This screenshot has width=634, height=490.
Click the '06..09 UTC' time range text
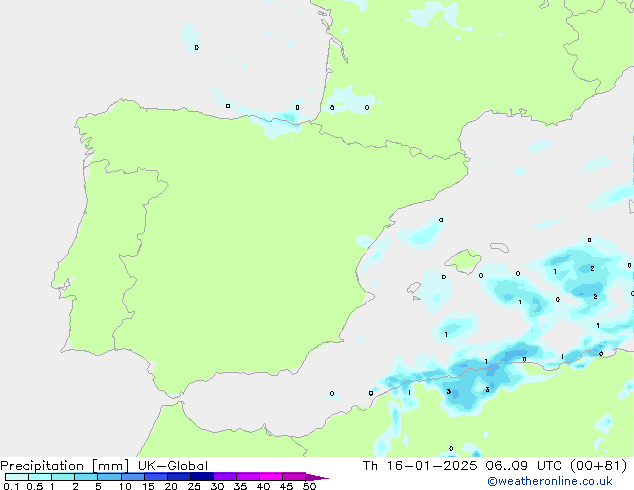point(524,466)
